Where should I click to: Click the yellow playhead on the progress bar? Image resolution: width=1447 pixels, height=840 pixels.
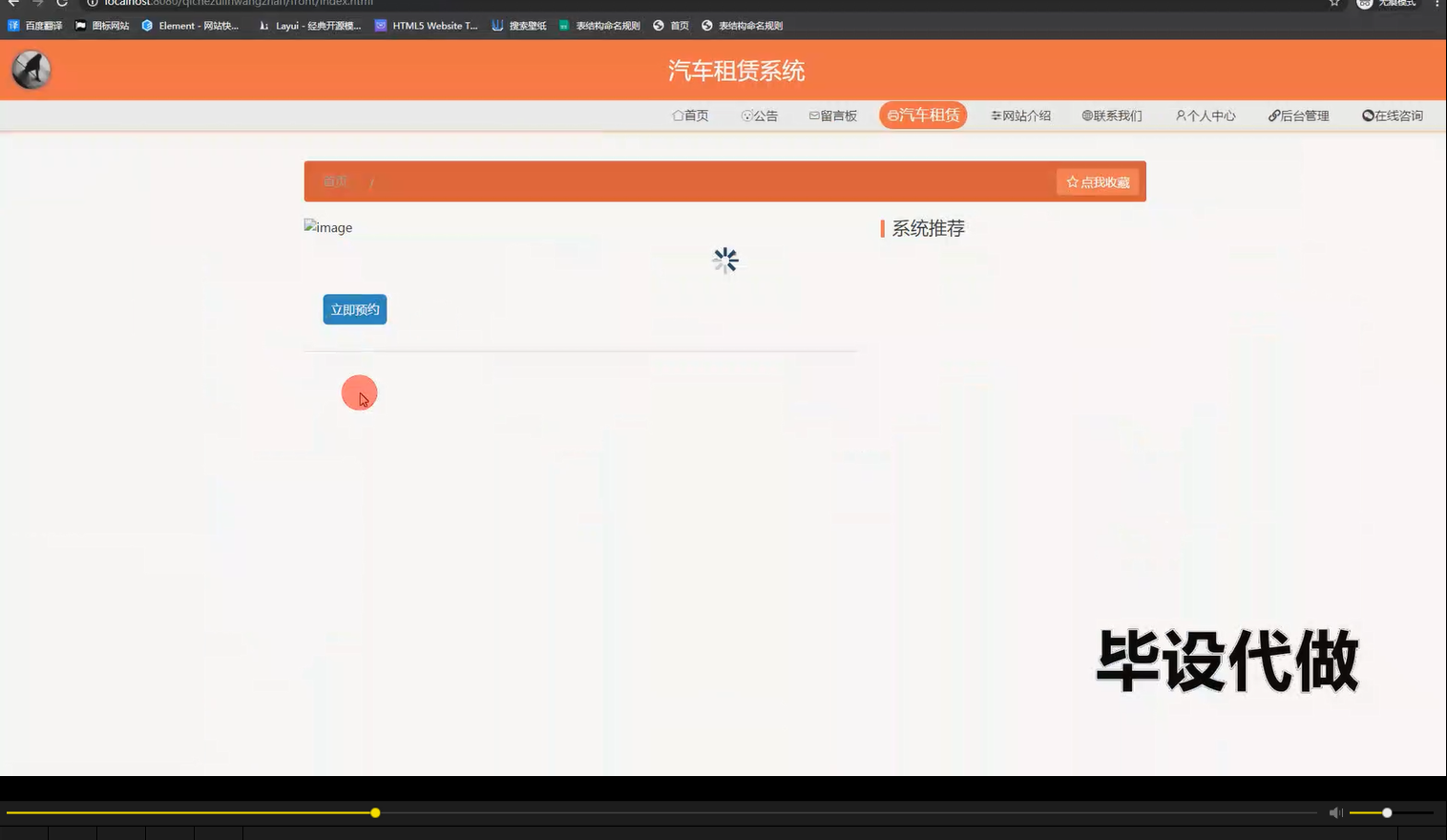374,812
